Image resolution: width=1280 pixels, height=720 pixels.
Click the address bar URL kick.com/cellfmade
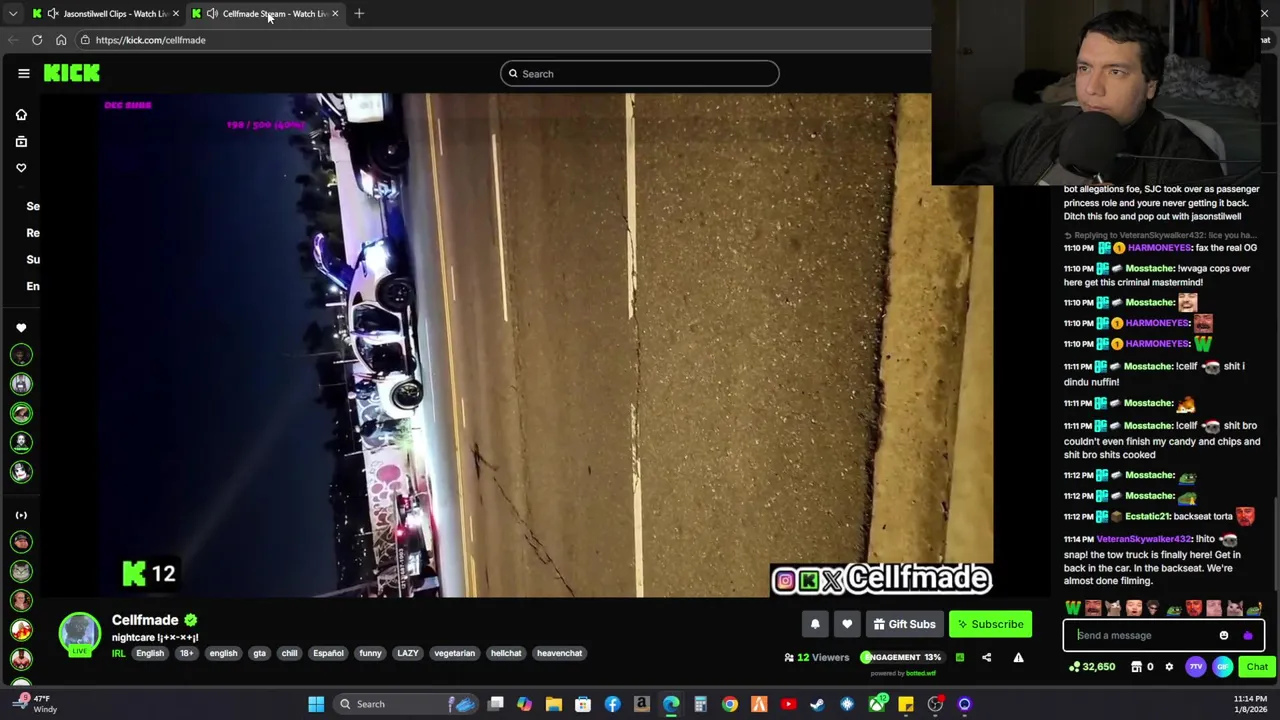click(150, 40)
